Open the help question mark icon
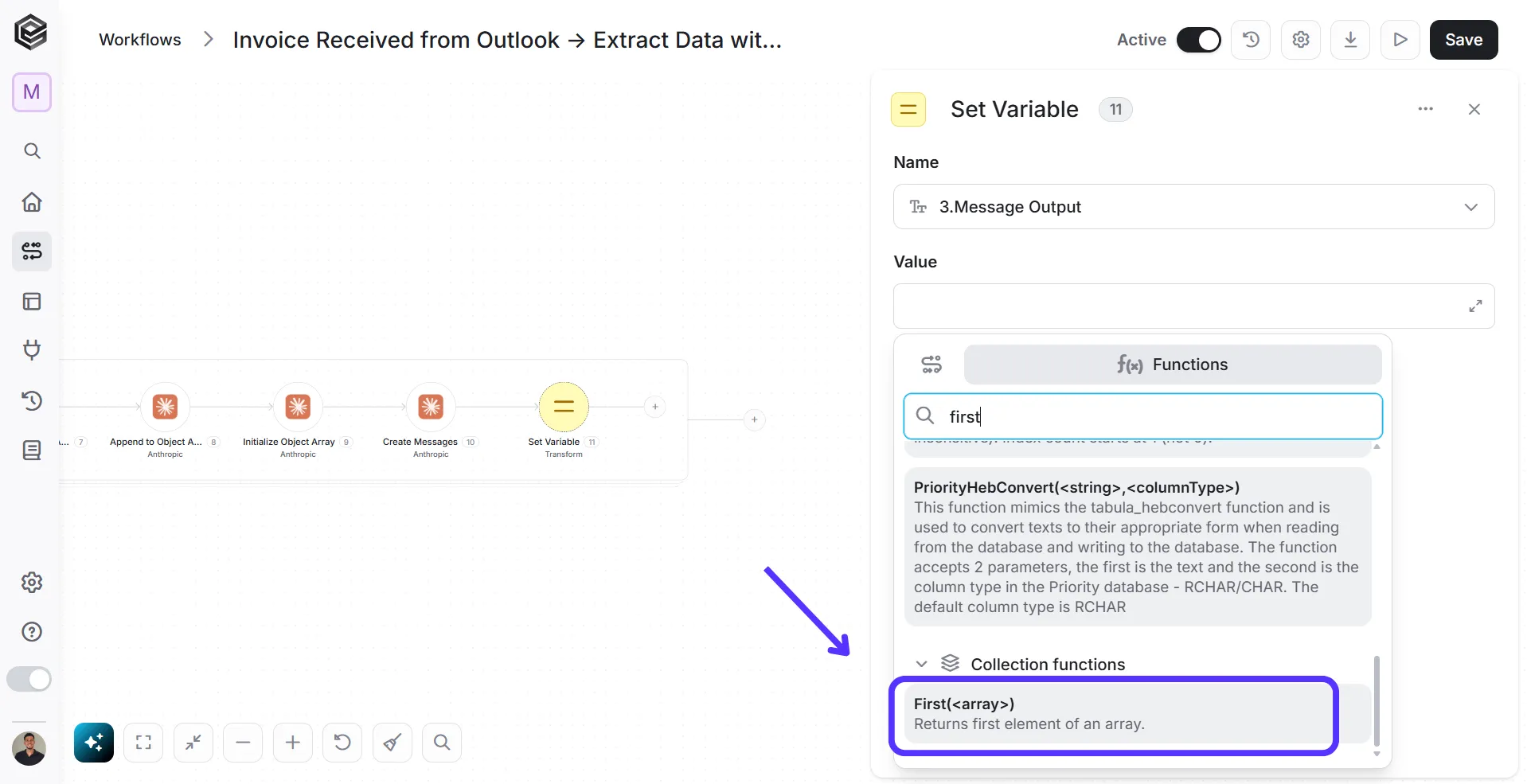This screenshot has height=784, width=1527. [x=32, y=632]
